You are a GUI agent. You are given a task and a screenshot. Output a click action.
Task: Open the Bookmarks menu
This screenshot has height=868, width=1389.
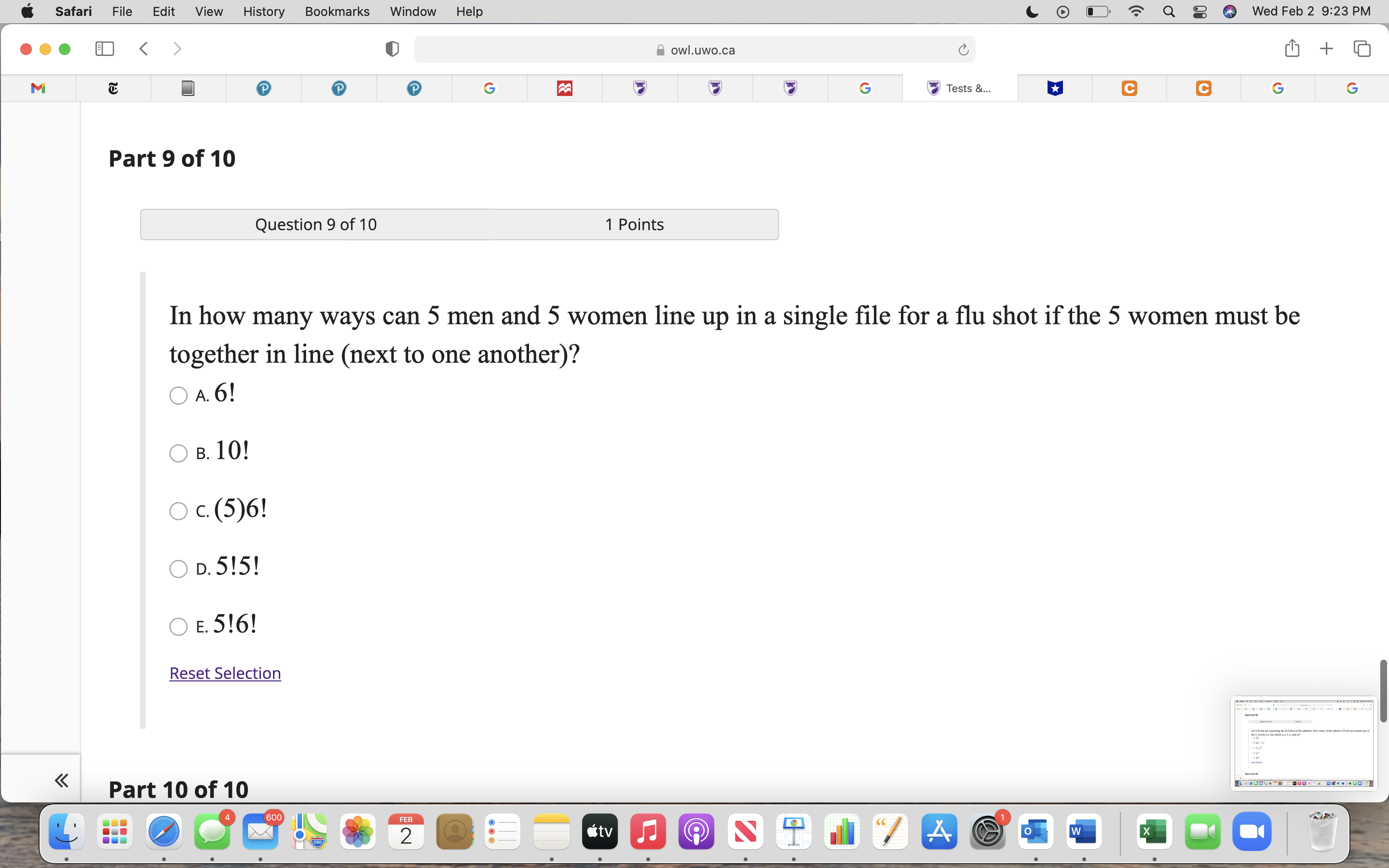point(338,12)
